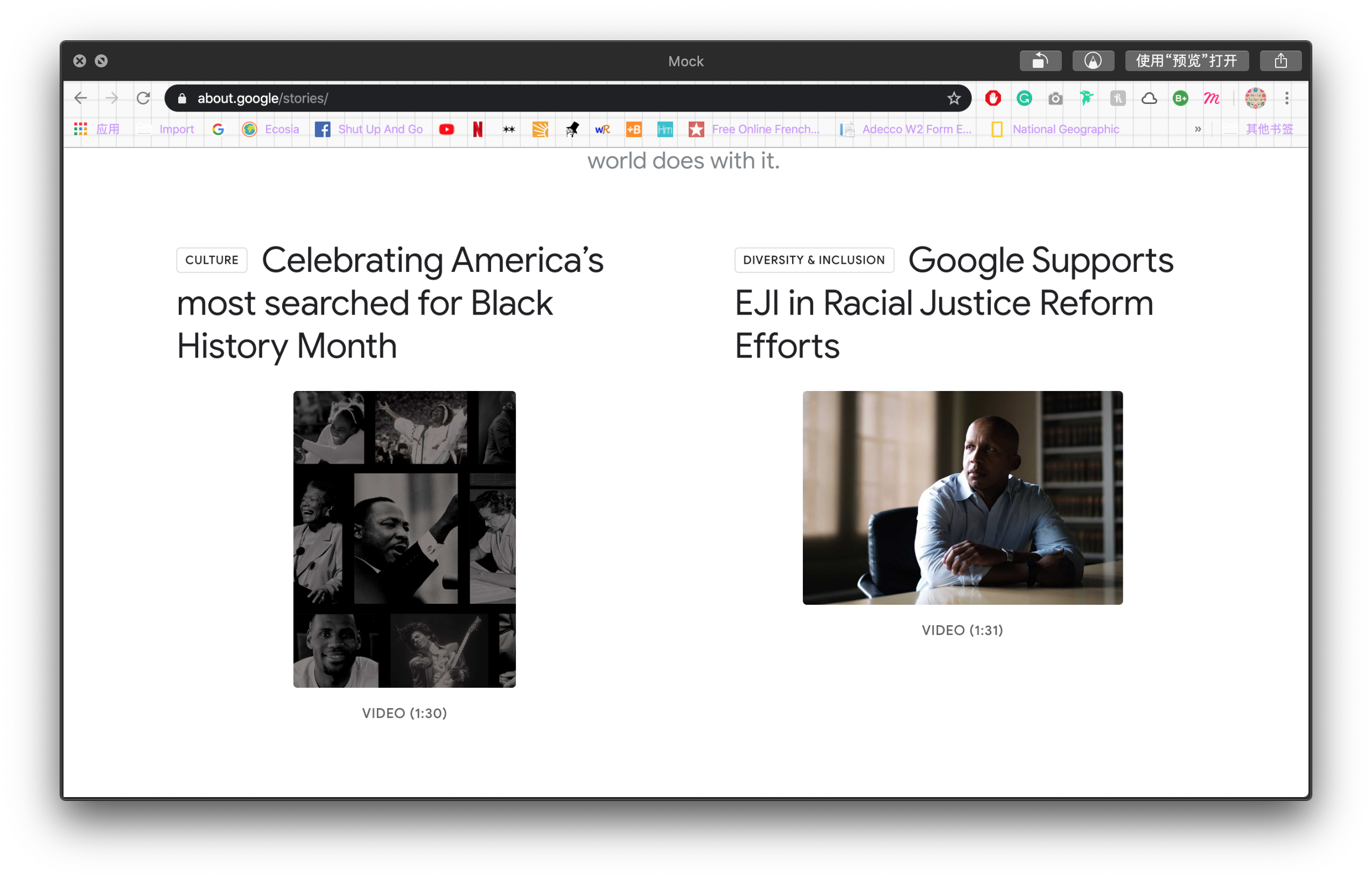Click the reload page icon
The image size is (1372, 880).
click(143, 98)
